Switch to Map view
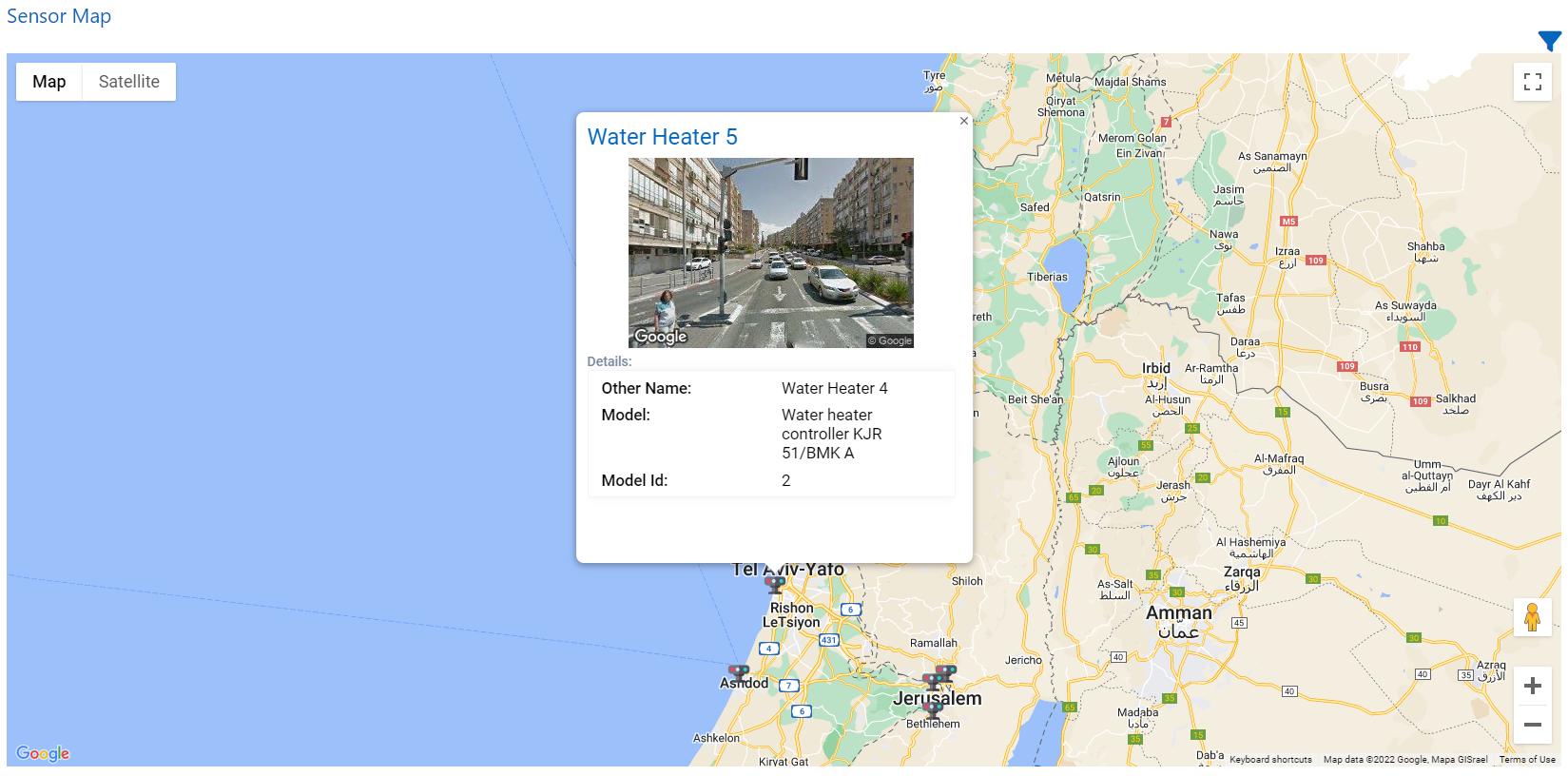The image size is (1568, 776). click(x=49, y=82)
